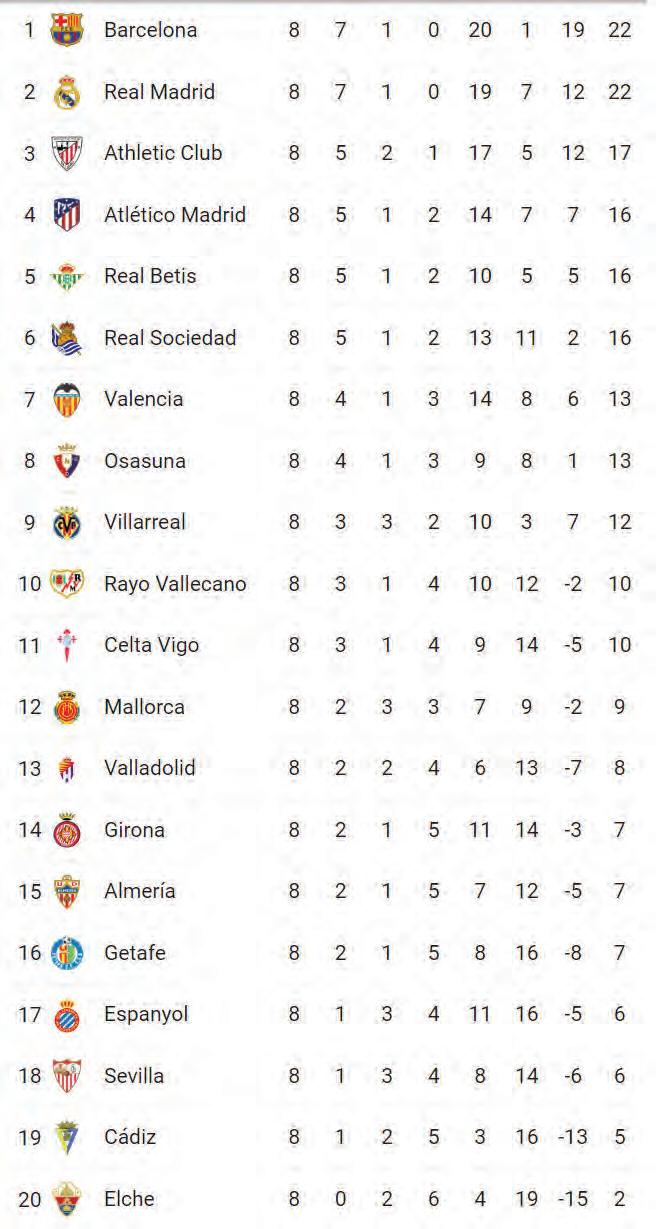This screenshot has height=1229, width=656.
Task: Click the Rayo Vallecano crest icon
Action: 67,583
